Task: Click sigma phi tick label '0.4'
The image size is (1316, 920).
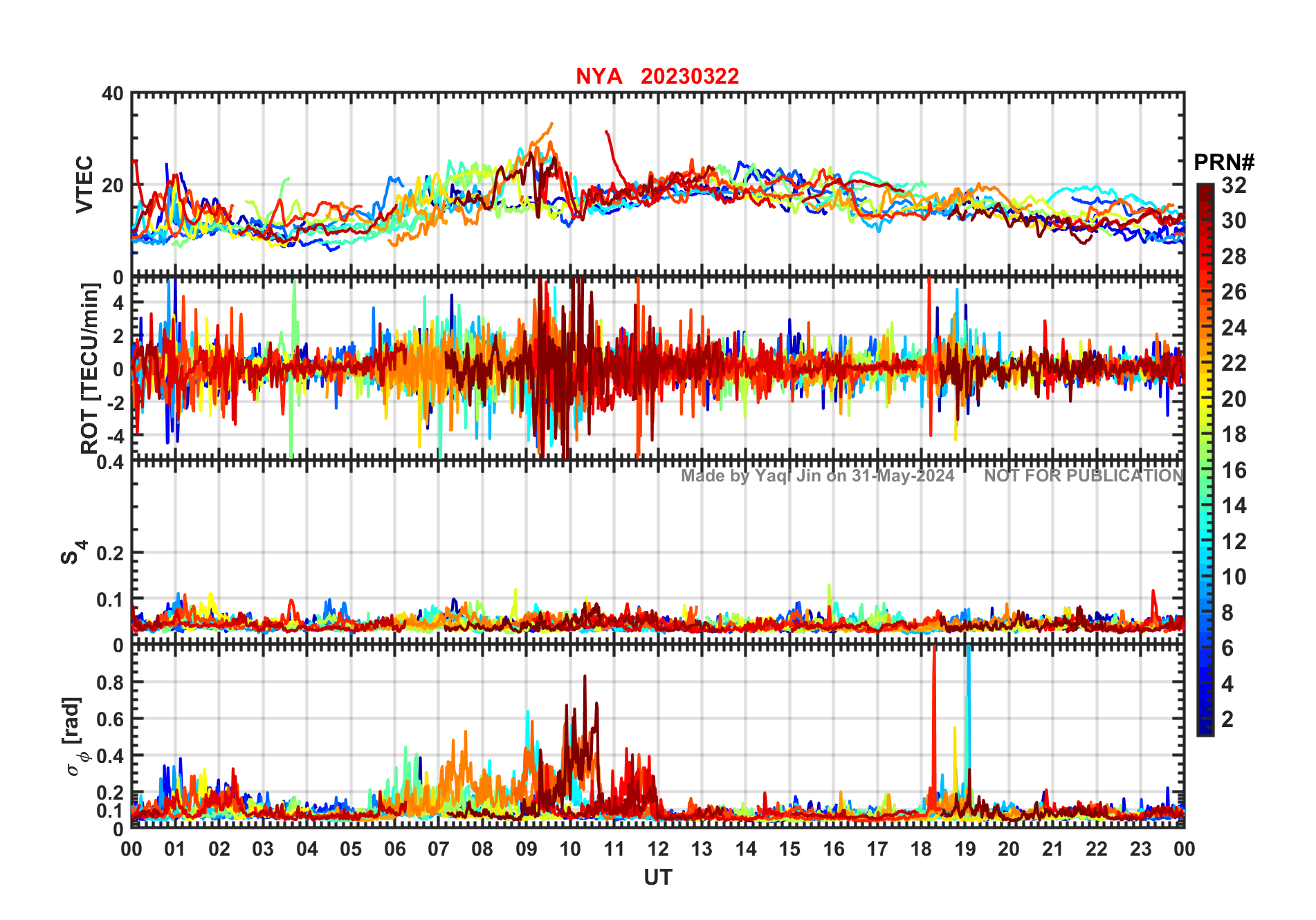Action: 110,756
